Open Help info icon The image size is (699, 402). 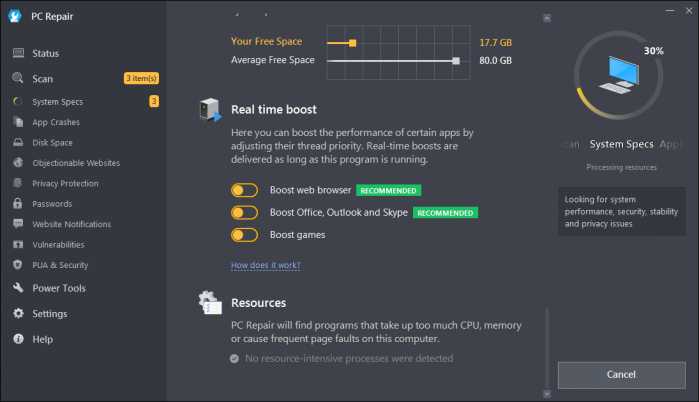click(x=18, y=339)
